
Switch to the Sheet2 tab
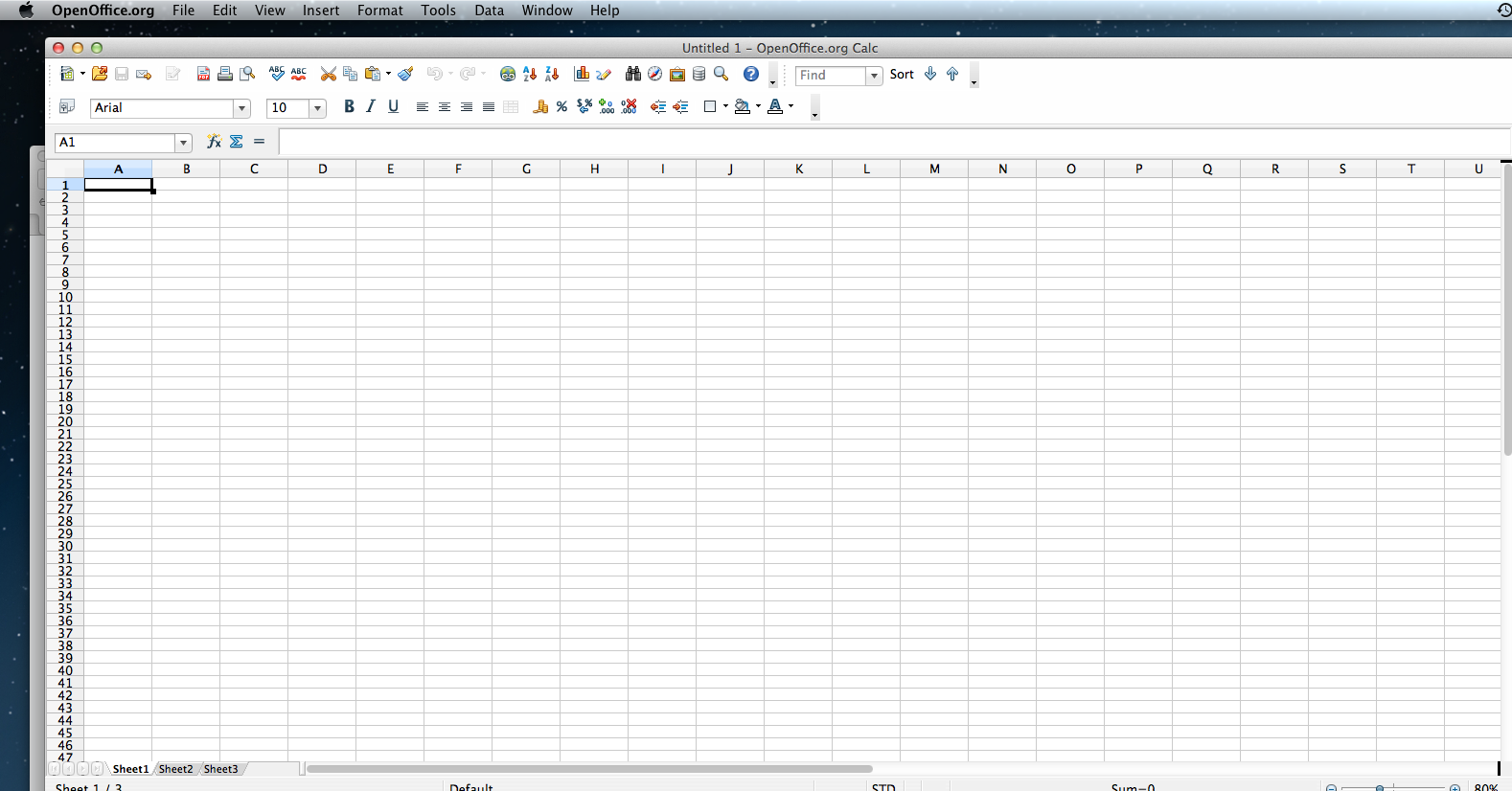click(x=176, y=769)
